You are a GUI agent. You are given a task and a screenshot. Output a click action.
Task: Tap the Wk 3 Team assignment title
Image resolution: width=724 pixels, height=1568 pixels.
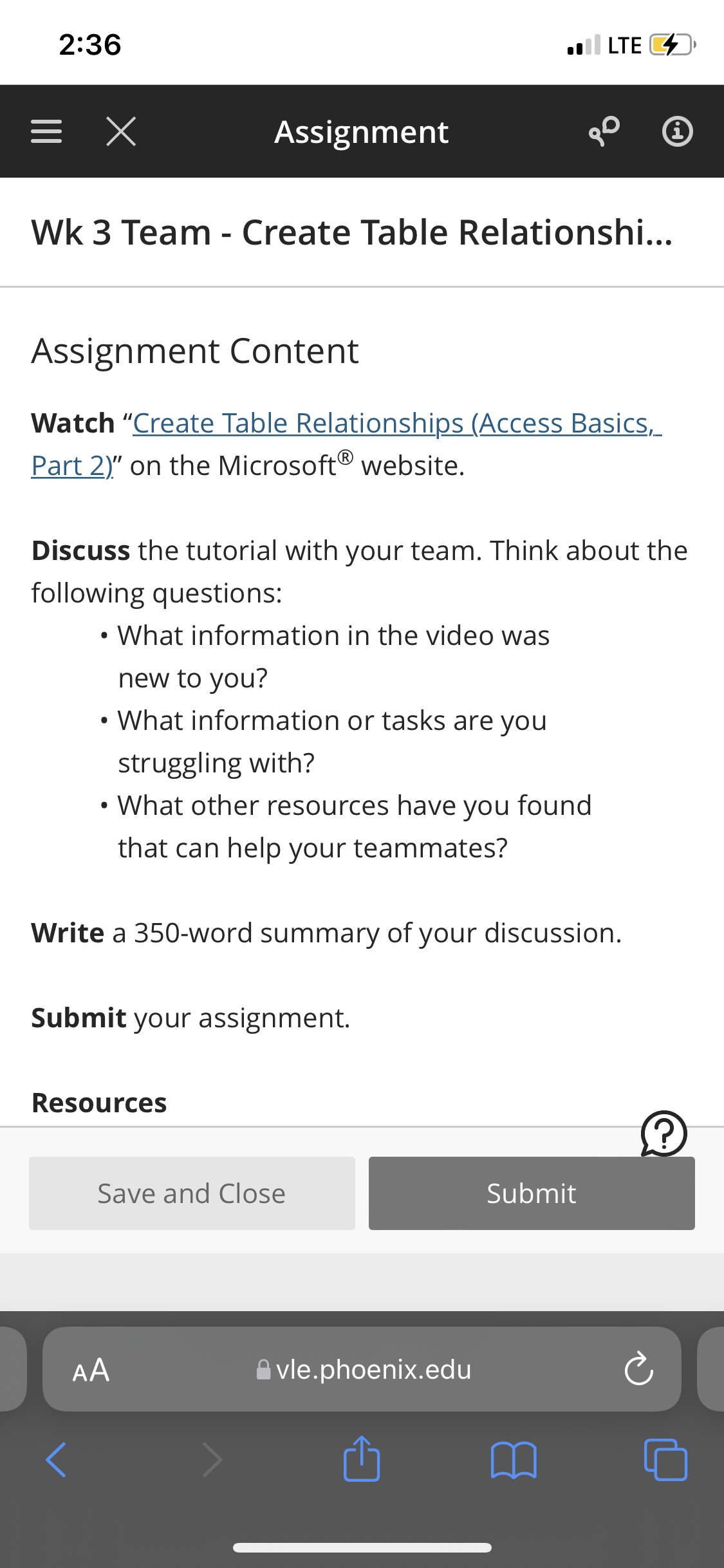pos(353,232)
